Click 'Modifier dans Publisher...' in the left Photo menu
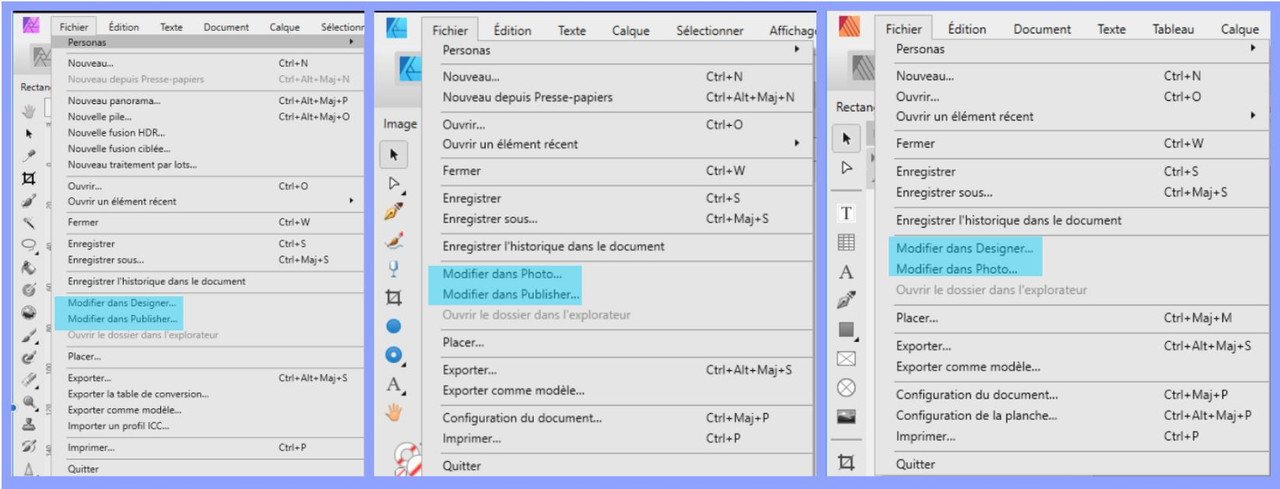This screenshot has height=489, width=1280. tap(122, 319)
